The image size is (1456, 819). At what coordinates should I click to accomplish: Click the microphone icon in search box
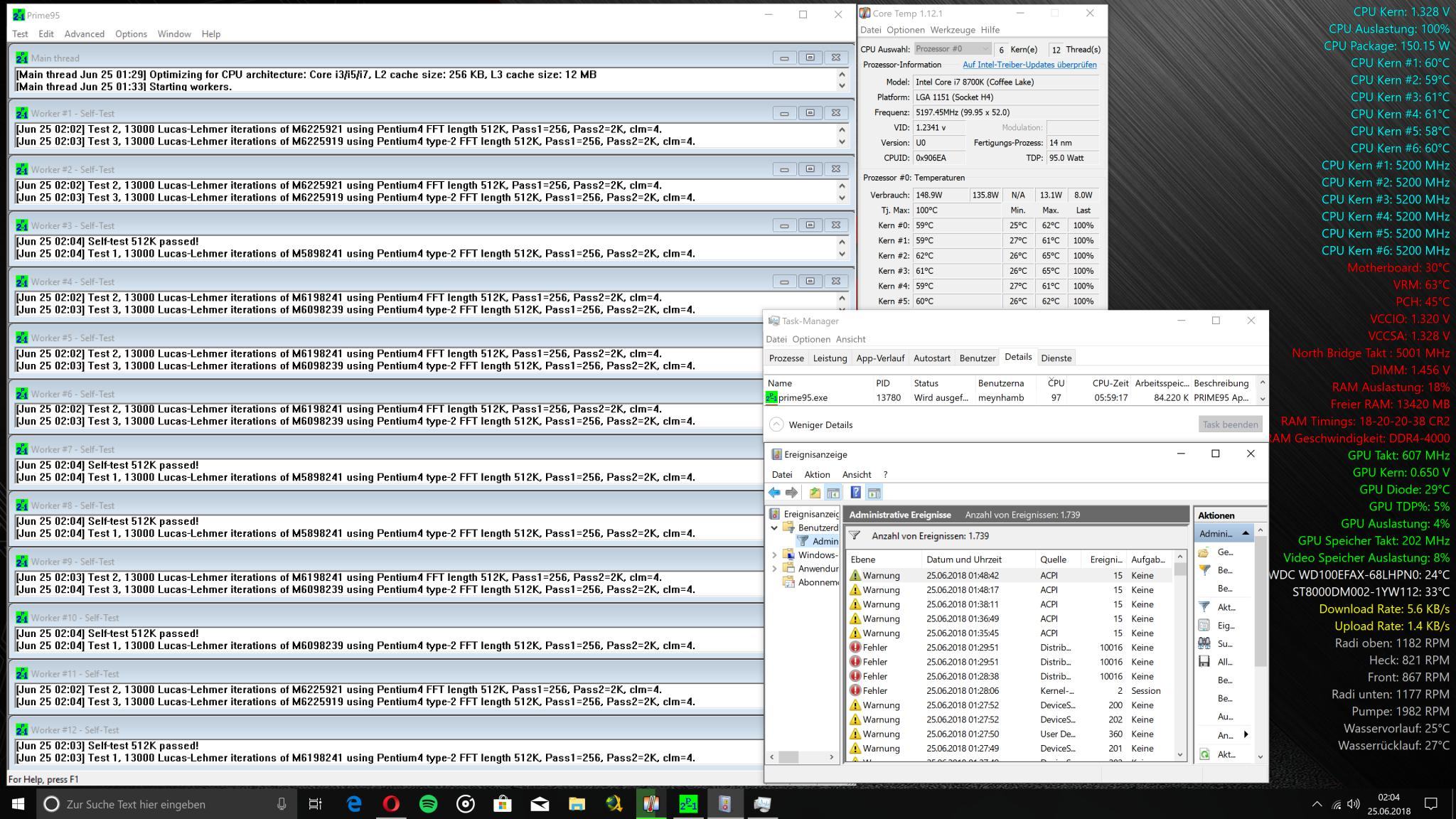282,804
